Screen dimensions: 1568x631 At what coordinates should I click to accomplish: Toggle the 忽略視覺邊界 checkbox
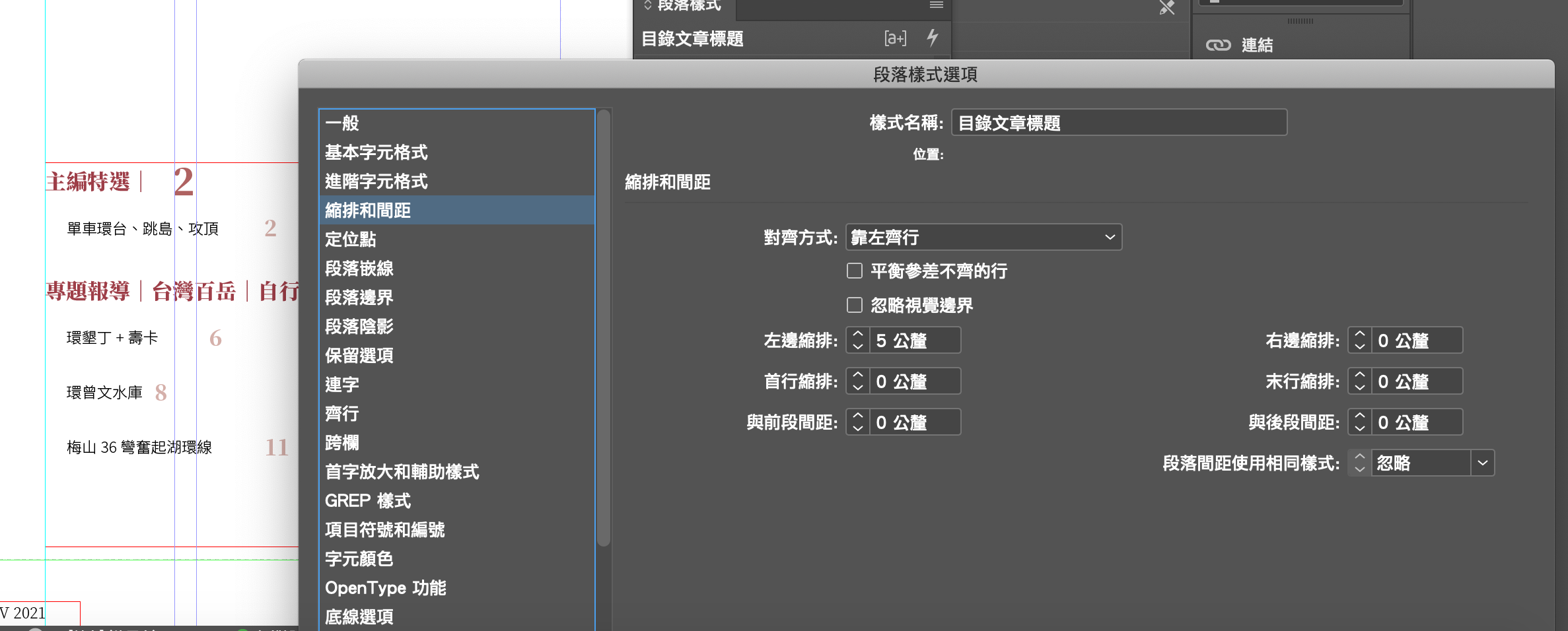pos(855,305)
